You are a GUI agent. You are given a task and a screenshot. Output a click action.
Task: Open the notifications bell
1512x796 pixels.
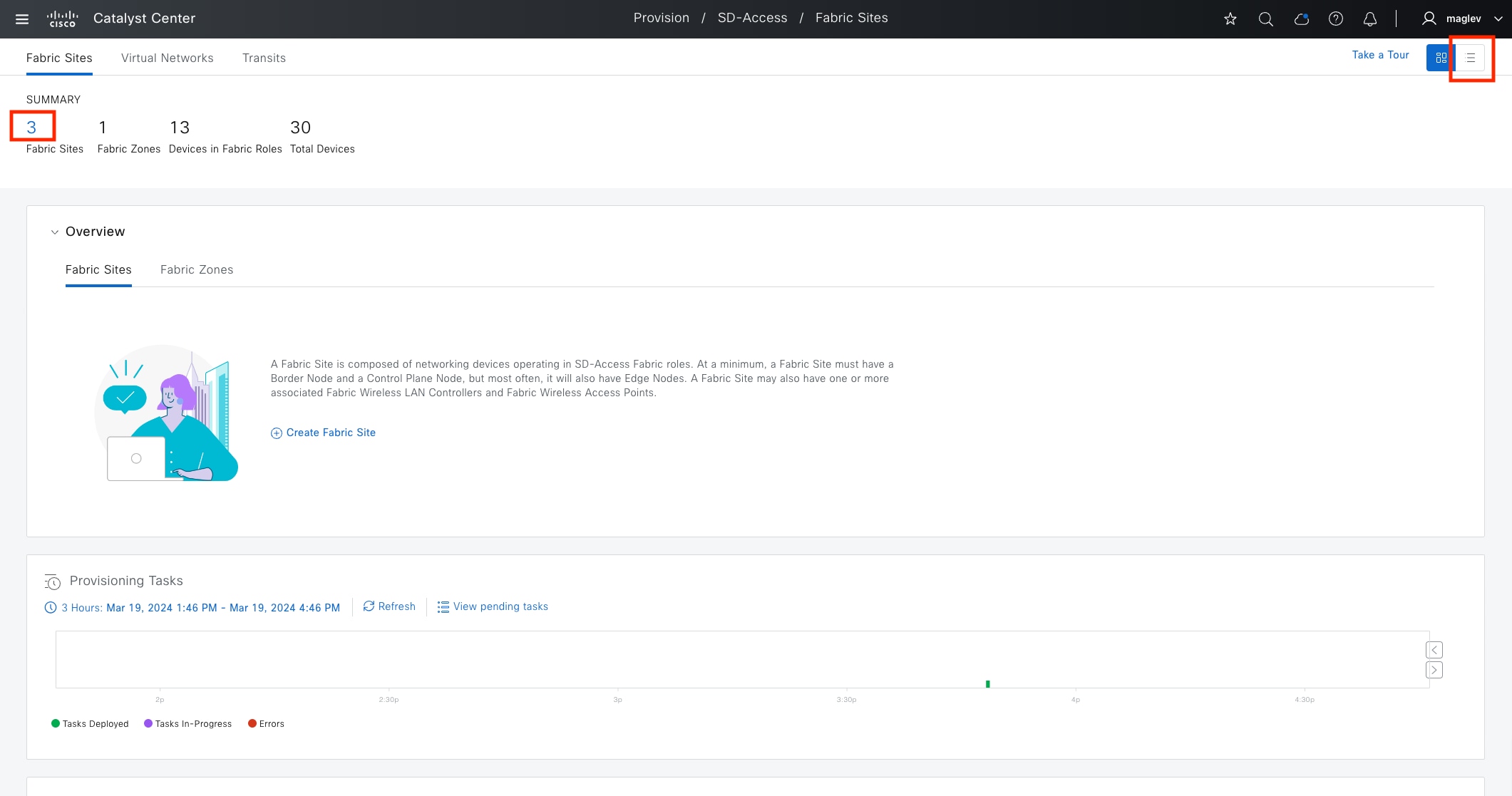coord(1370,19)
